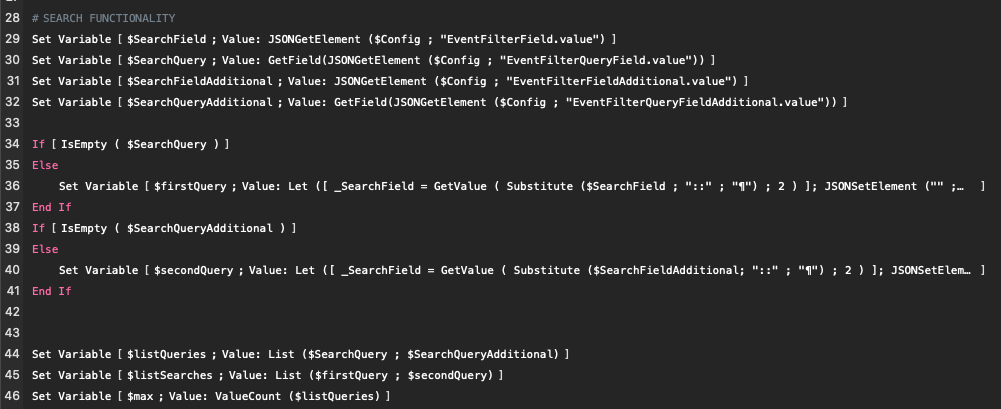Select the If IsEmpty $SearchQueryAdditional step
This screenshot has height=409, width=1001.
(x=164, y=228)
